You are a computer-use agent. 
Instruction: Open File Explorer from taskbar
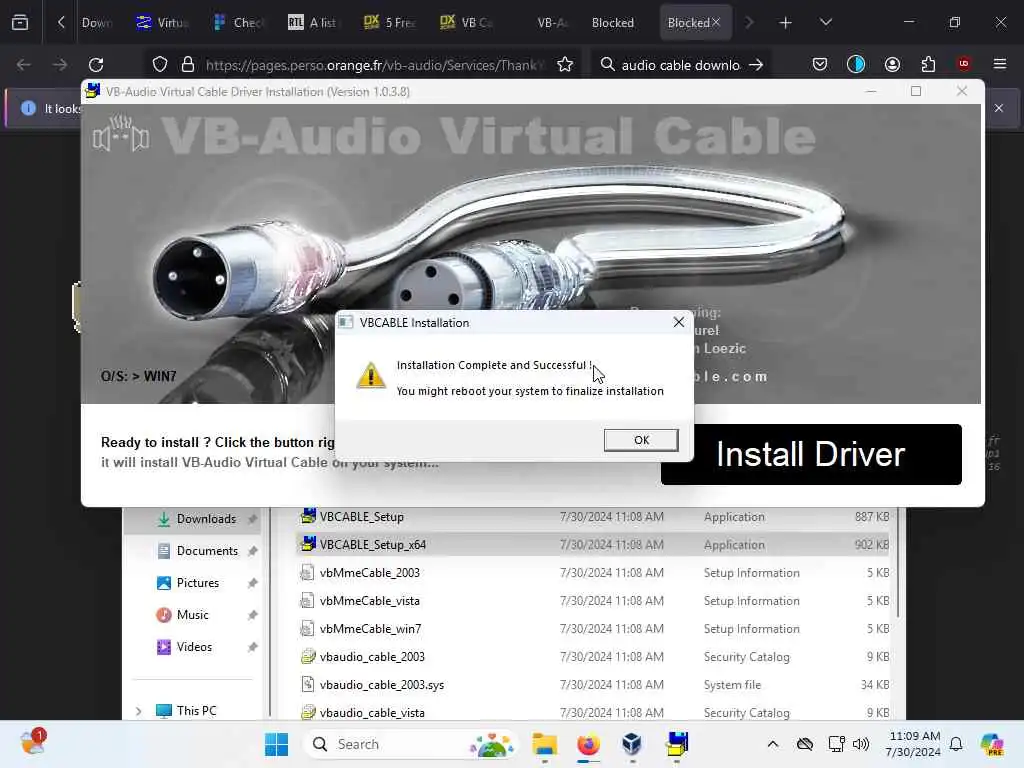[x=545, y=744]
